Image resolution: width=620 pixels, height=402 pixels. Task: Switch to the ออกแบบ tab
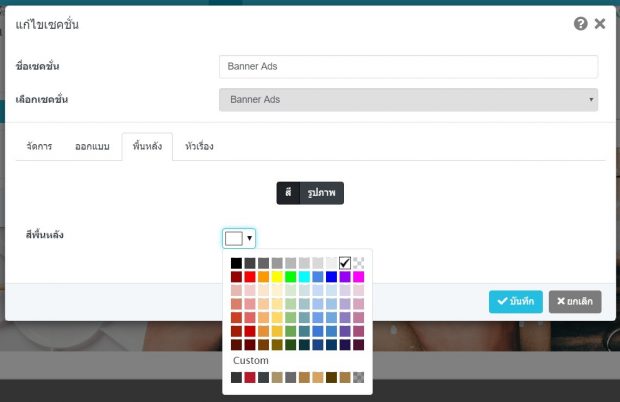tap(92, 147)
